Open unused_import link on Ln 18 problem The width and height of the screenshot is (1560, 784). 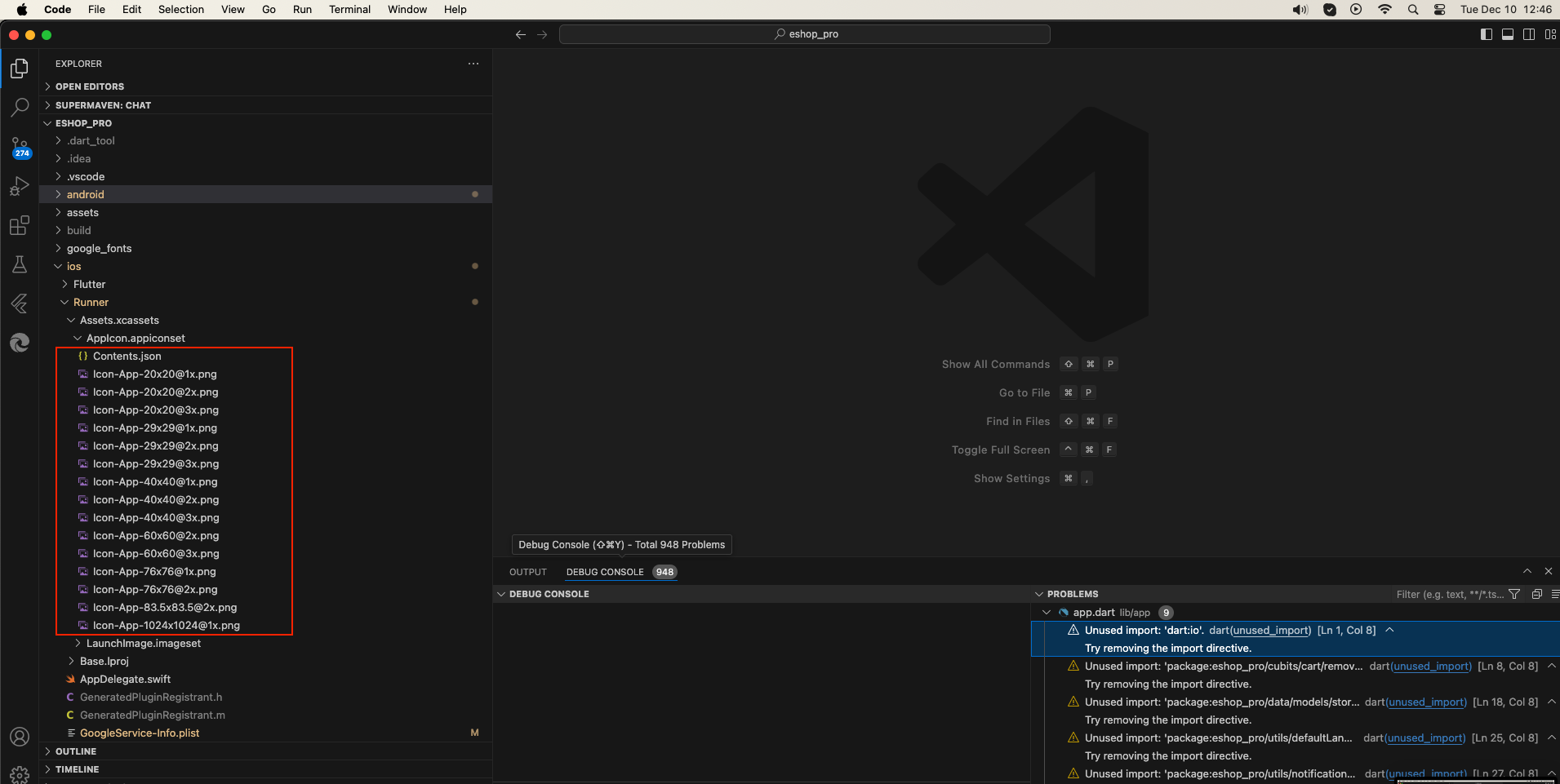[1427, 702]
